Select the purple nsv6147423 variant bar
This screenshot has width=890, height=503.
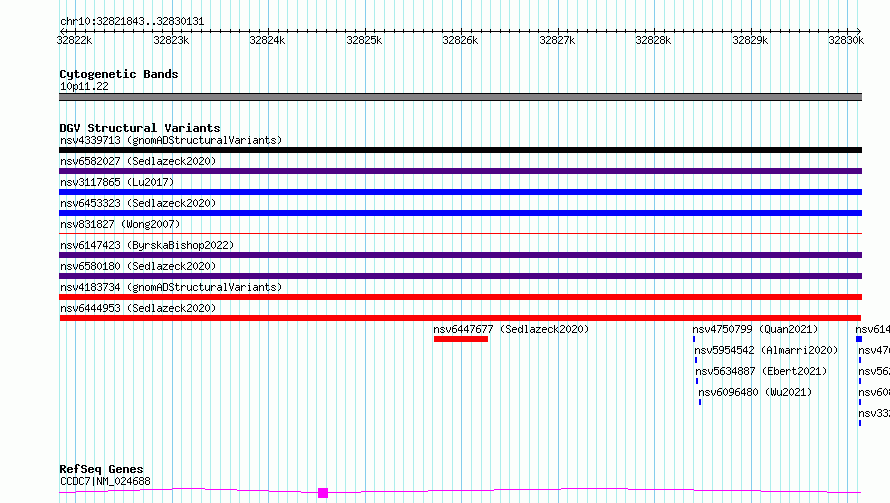tap(460, 255)
